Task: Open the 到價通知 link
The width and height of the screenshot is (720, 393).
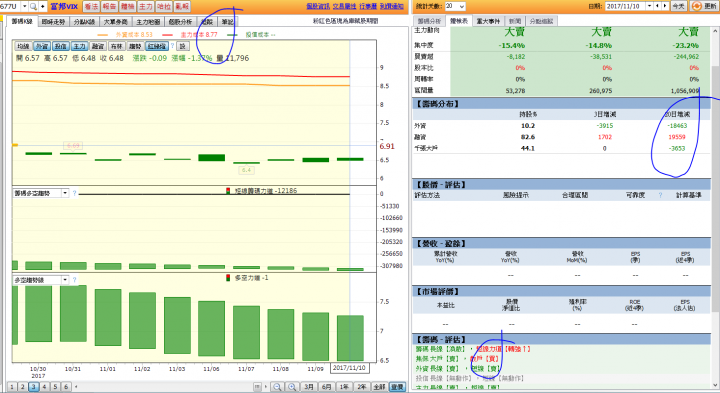Action: [x=392, y=6]
